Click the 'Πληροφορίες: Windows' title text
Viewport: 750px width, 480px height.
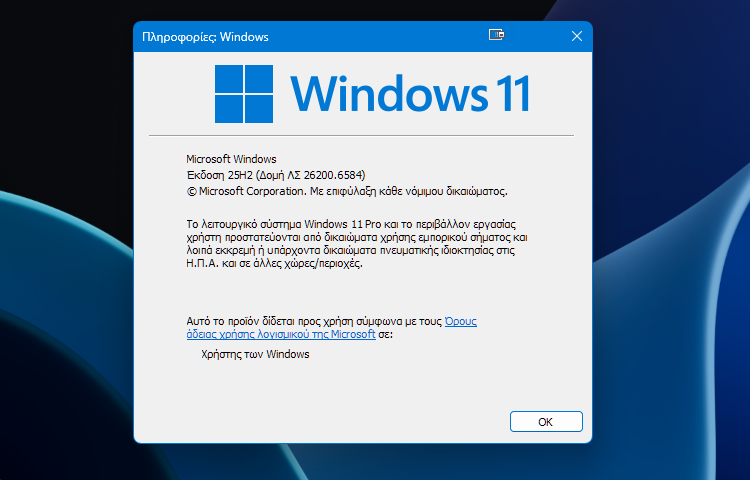pyautogui.click(x=205, y=37)
